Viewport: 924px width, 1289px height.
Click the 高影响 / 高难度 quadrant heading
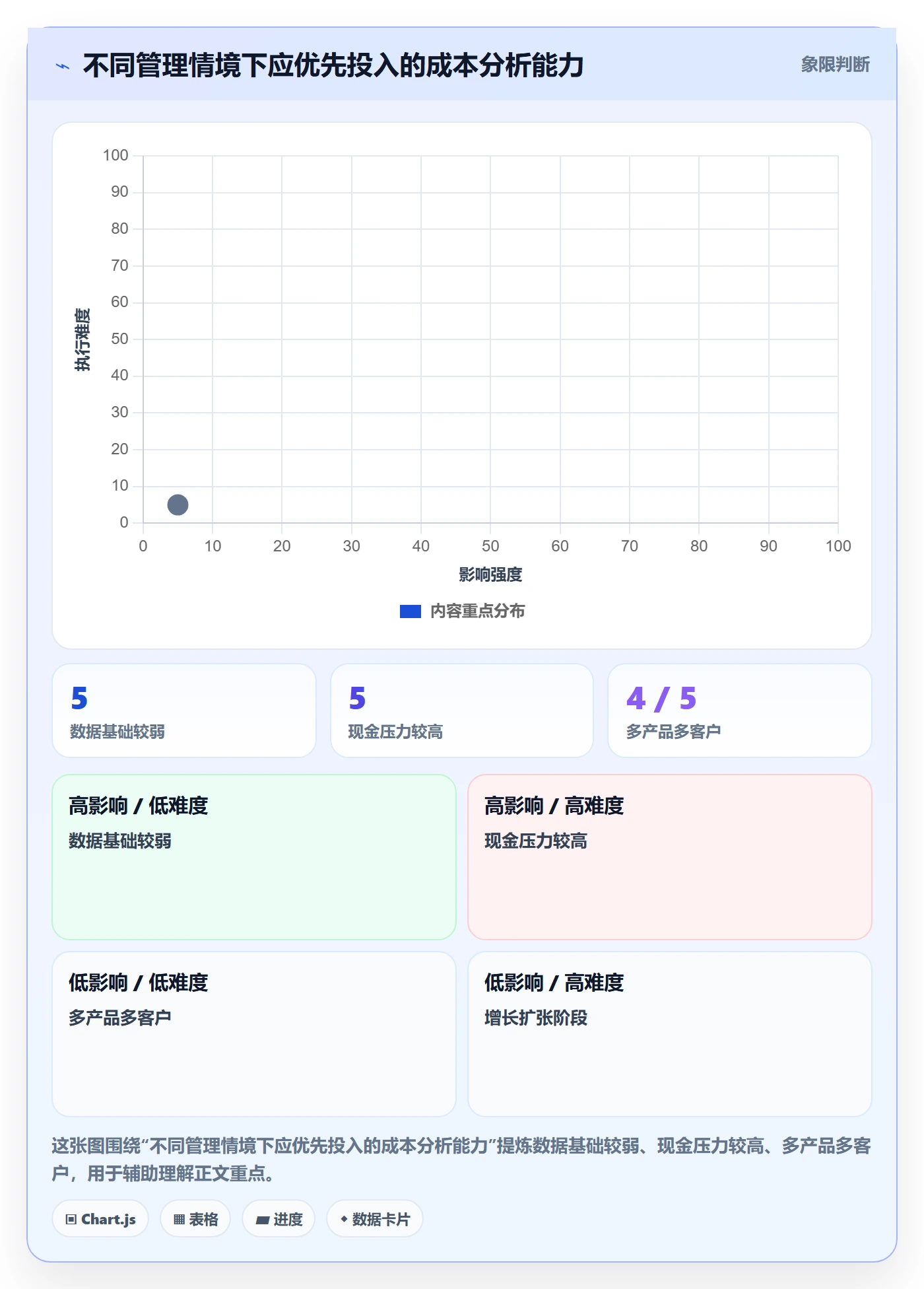pos(554,806)
